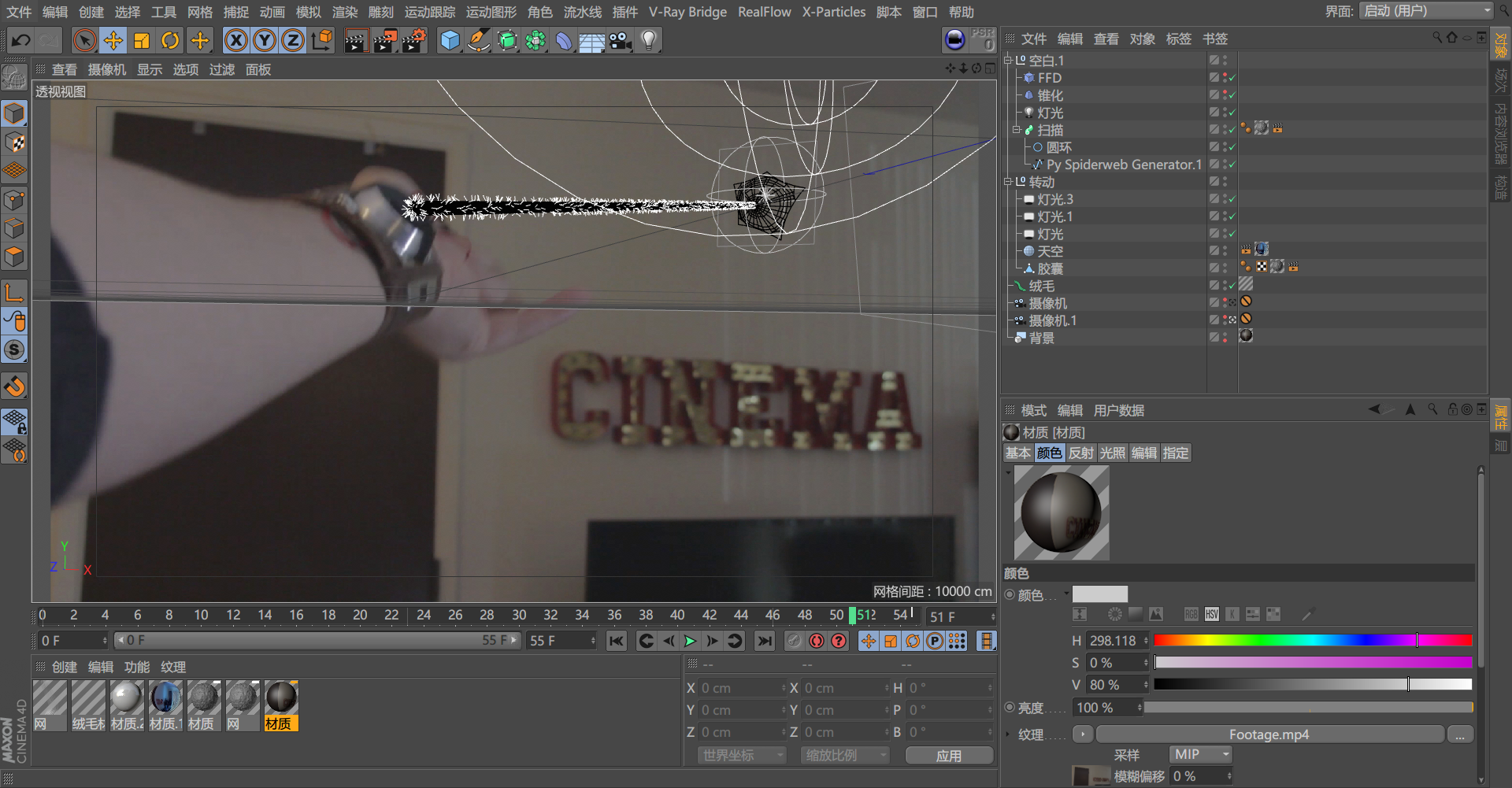This screenshot has height=788, width=1512.
Task: Open the 缩放比例 dropdown
Action: click(846, 755)
